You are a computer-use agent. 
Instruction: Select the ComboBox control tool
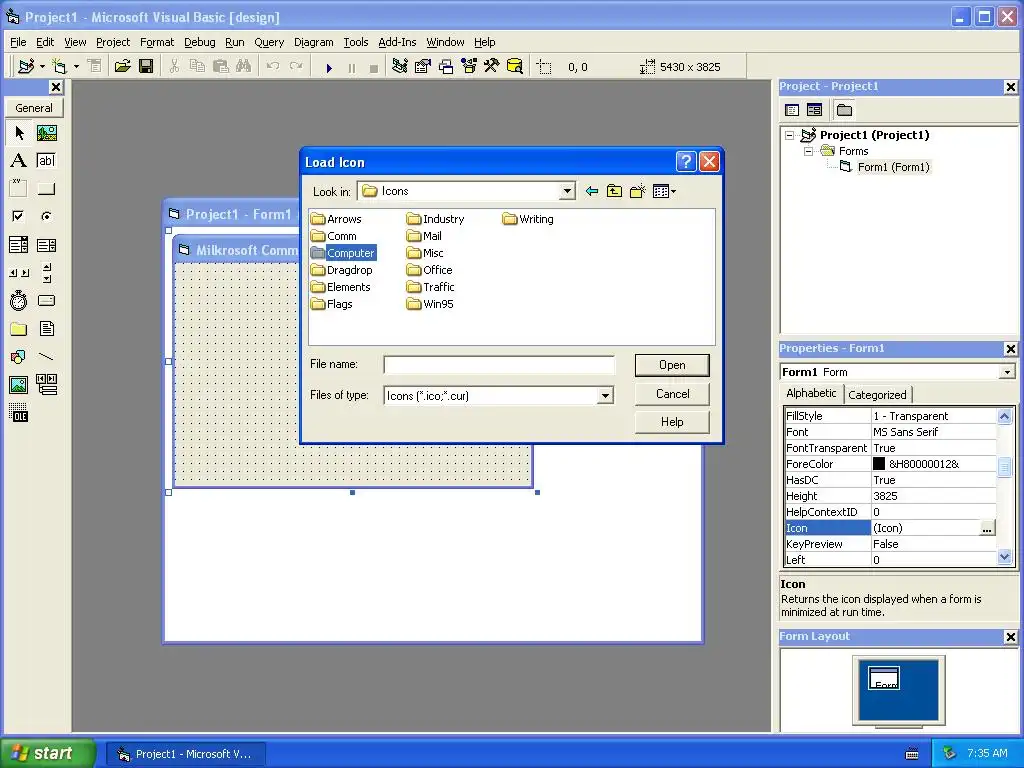click(x=19, y=245)
